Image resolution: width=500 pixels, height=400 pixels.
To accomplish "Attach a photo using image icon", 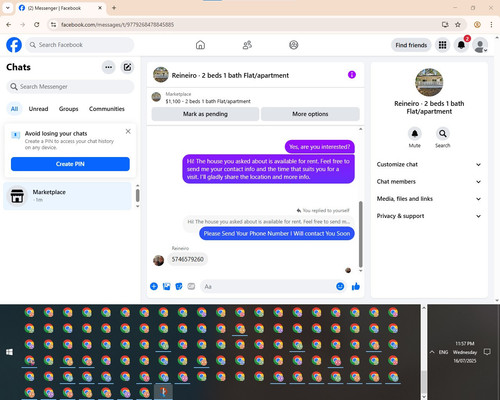I will 166,286.
